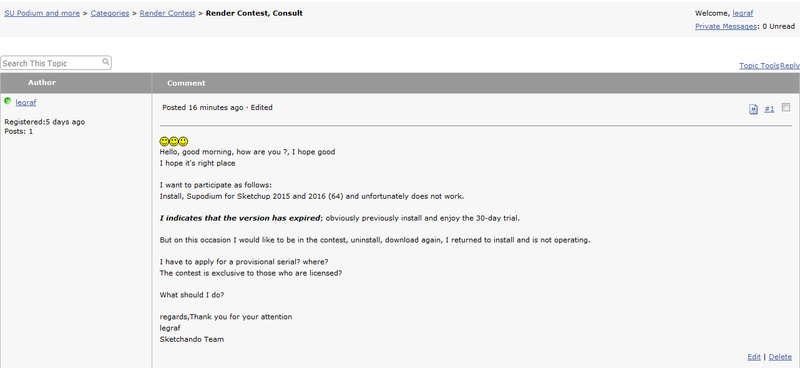This screenshot has width=800, height=368.
Task: Click the legraf link beside Welcome
Action: 742,13
